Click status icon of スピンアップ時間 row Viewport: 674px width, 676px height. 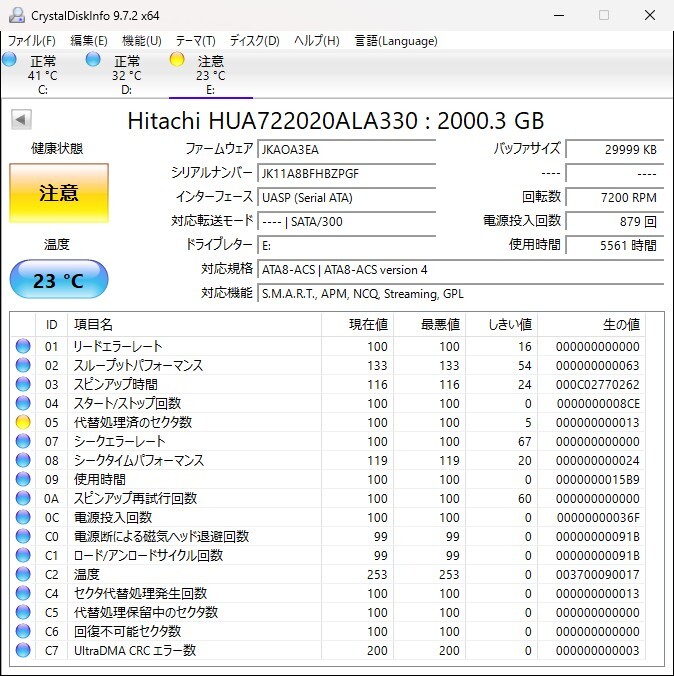point(23,384)
